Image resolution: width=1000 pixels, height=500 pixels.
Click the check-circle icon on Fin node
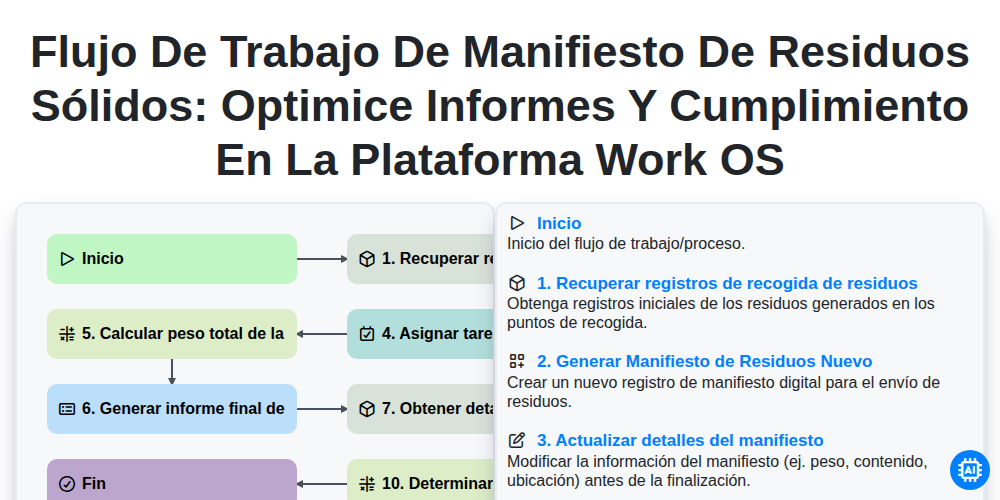coord(67,484)
